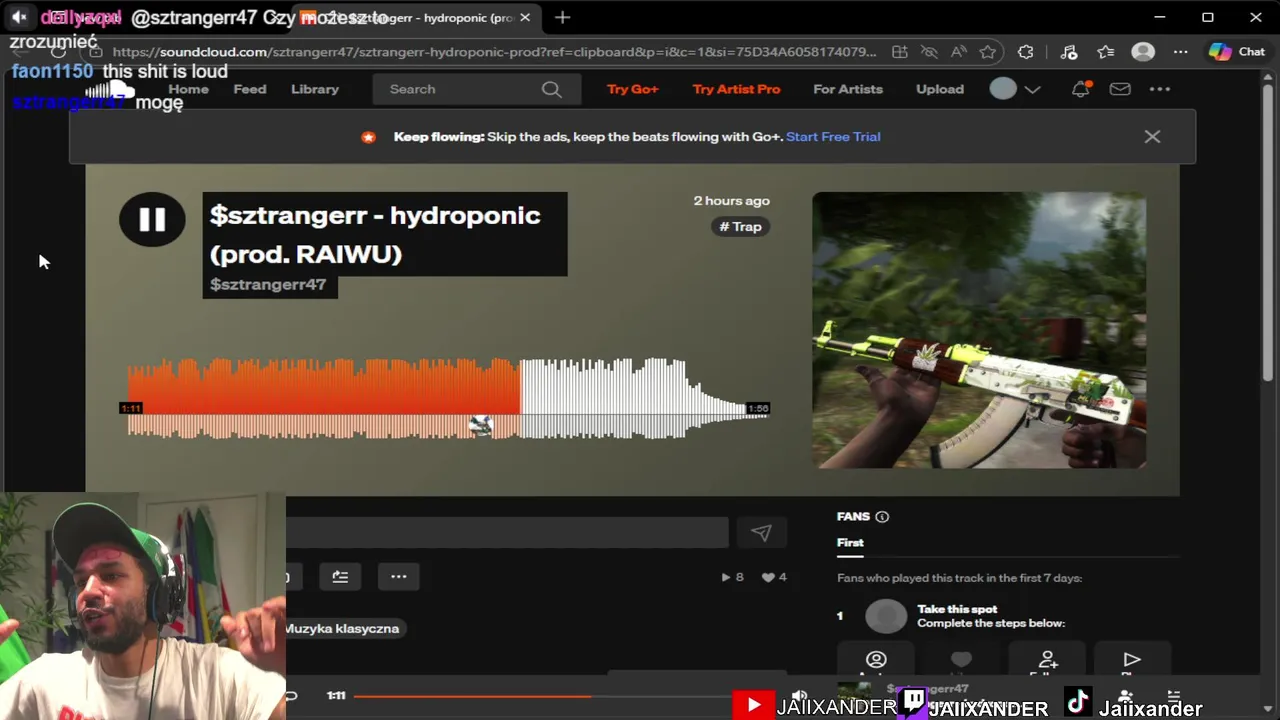Open the browser Extensions puzzle icon

[x=1026, y=52]
